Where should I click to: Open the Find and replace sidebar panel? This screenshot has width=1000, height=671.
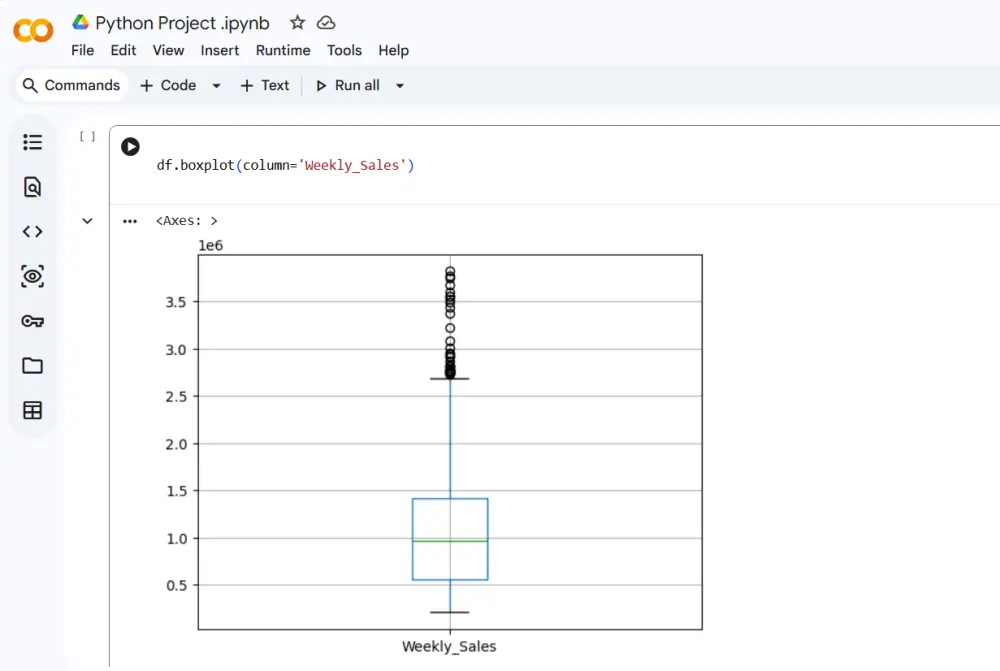[x=33, y=187]
